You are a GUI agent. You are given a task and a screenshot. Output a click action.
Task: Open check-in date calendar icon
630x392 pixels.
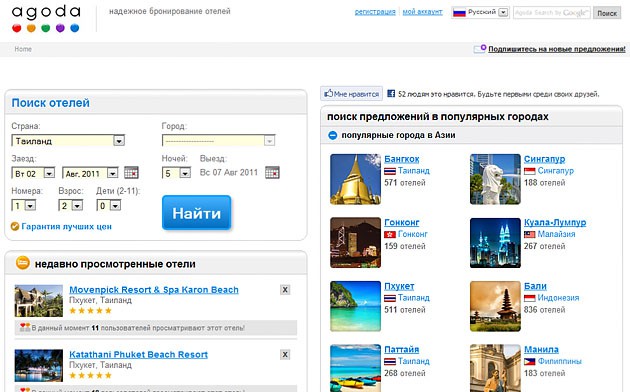tap(131, 172)
